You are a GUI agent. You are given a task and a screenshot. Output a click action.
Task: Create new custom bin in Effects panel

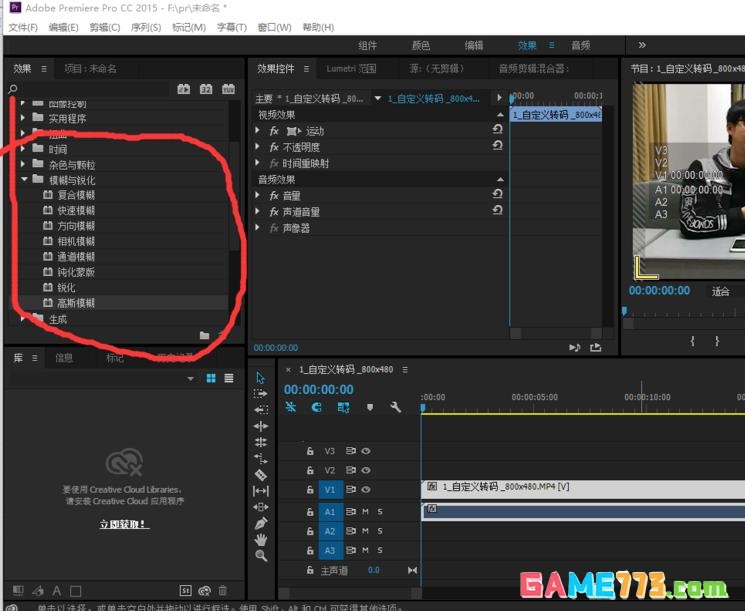click(205, 335)
